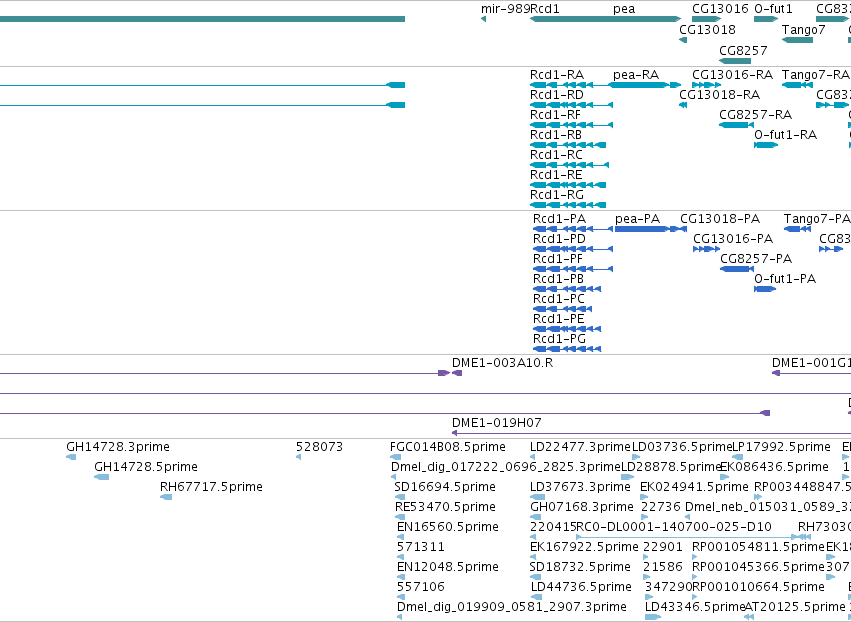Click the Rcd1-RB transcript

click(x=568, y=145)
